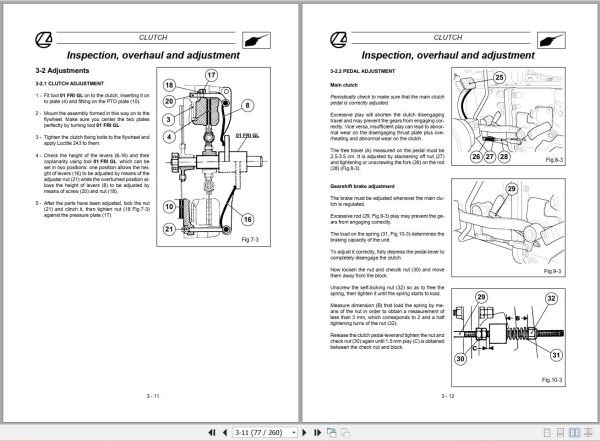The width and height of the screenshot is (600, 441).
Task: Open the page number dropdown arrow
Action: (294, 433)
